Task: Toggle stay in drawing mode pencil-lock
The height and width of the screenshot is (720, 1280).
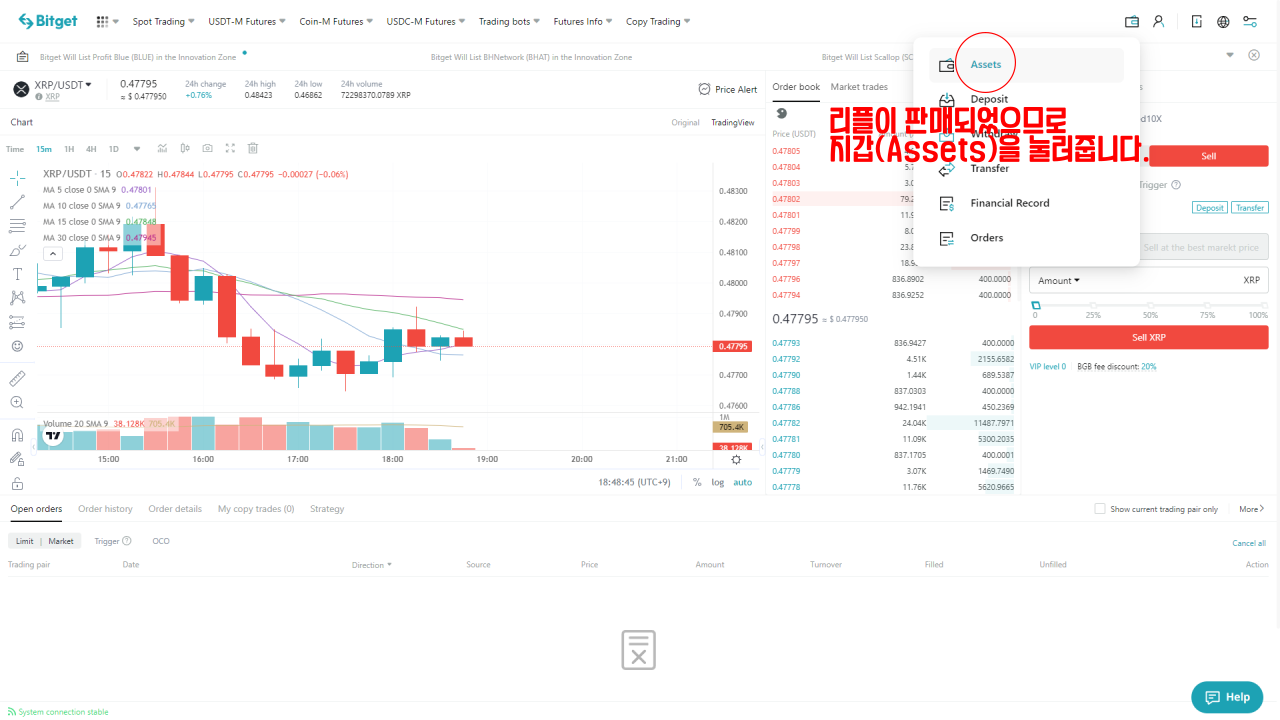Action: [x=17, y=459]
